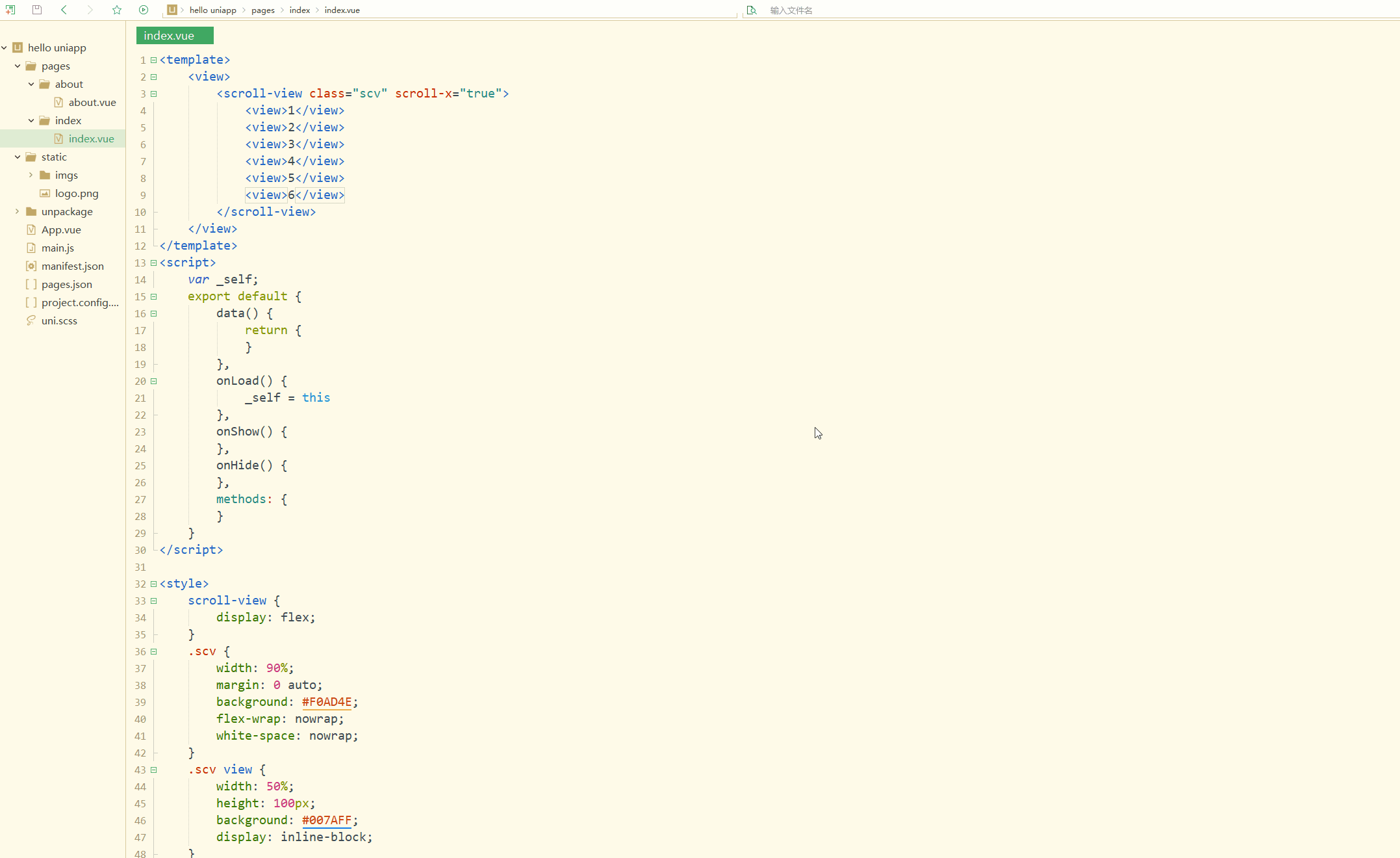Collapse the pages folder in the tree
This screenshot has width=1400, height=858.
pos(17,66)
